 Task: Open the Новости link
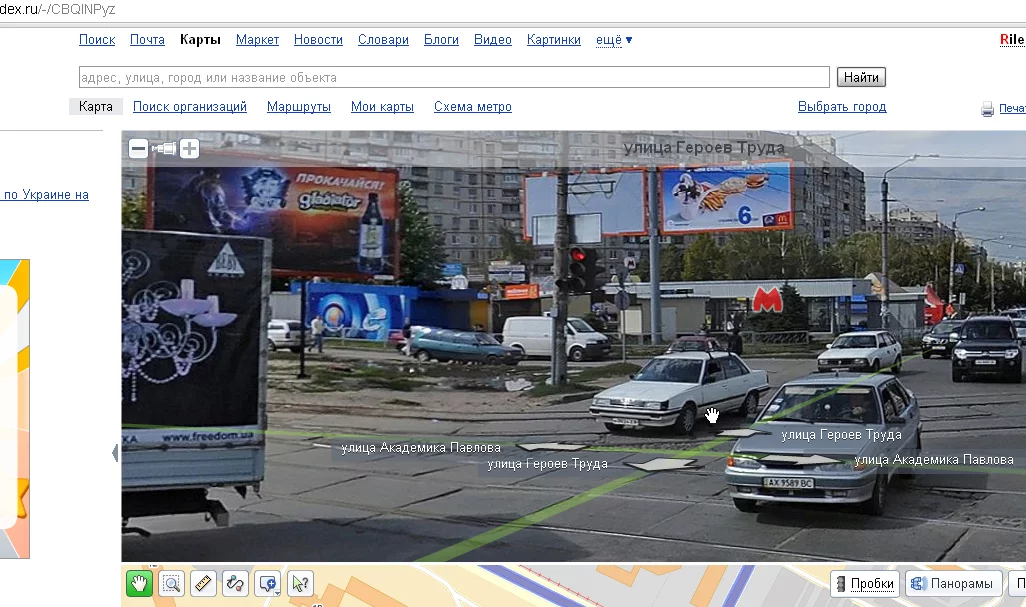pos(318,40)
